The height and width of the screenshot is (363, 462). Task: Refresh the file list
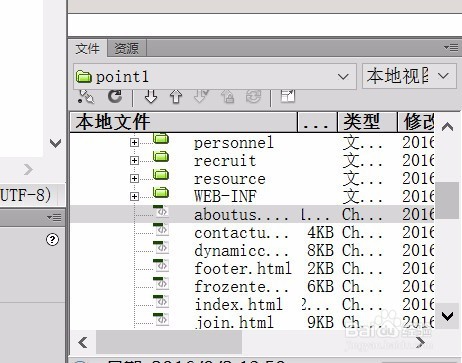tap(115, 96)
